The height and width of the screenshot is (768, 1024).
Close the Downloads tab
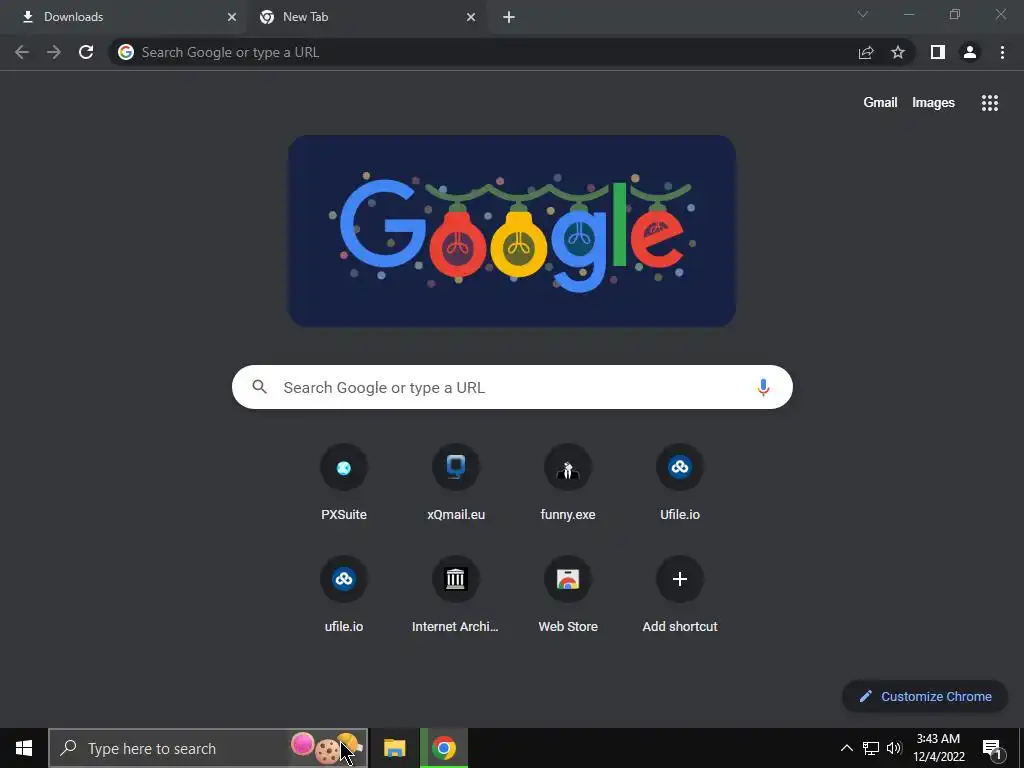pos(232,17)
